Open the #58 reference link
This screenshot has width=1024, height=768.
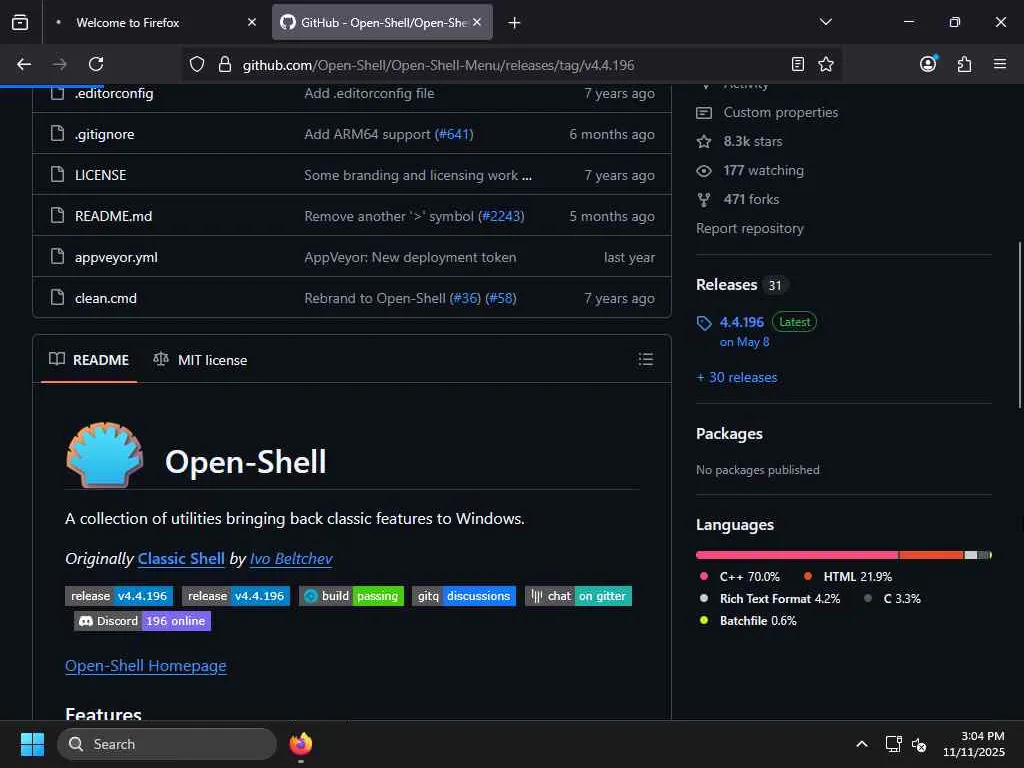[x=501, y=298]
